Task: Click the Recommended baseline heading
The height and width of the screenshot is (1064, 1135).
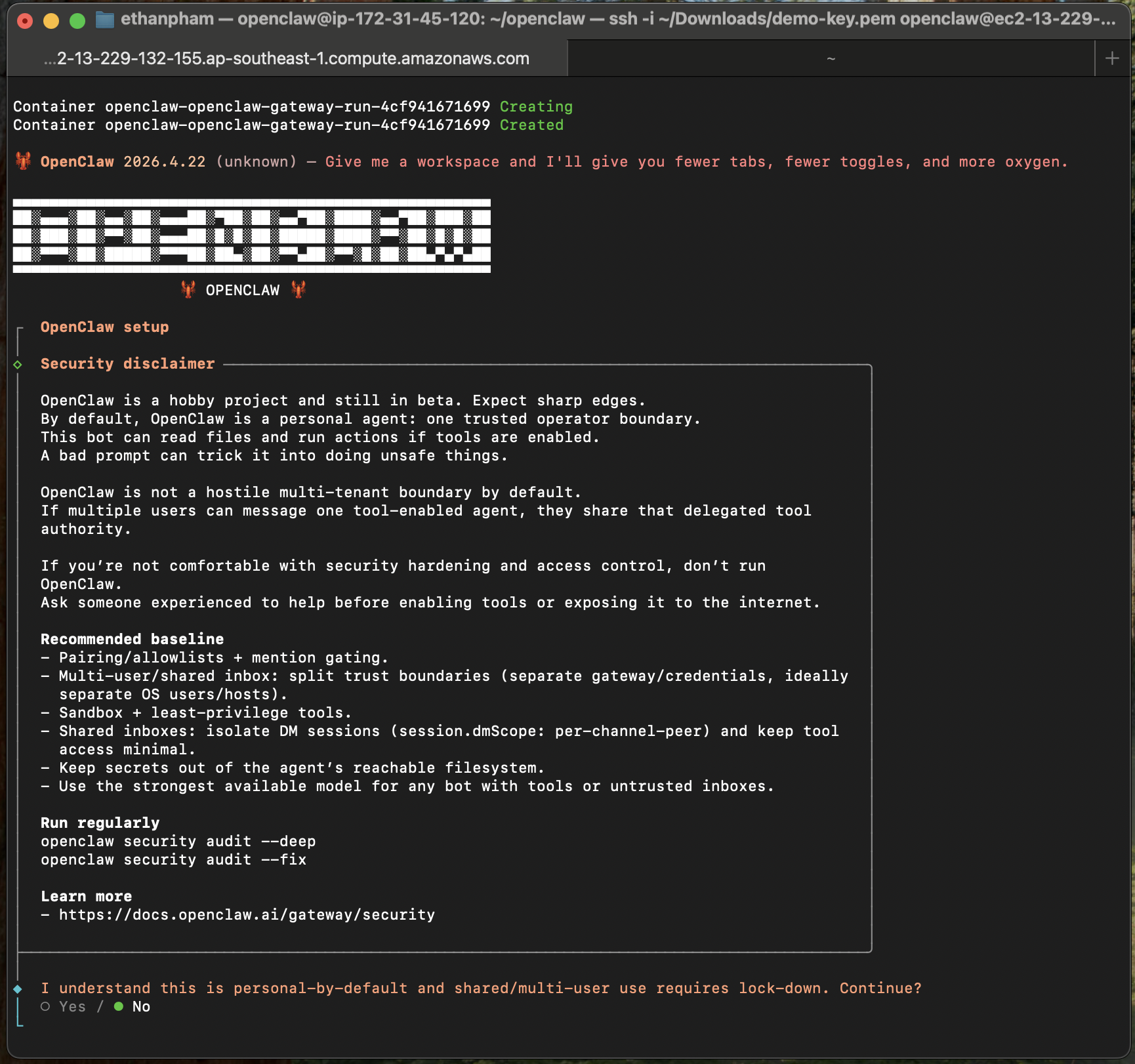Action: click(x=131, y=638)
